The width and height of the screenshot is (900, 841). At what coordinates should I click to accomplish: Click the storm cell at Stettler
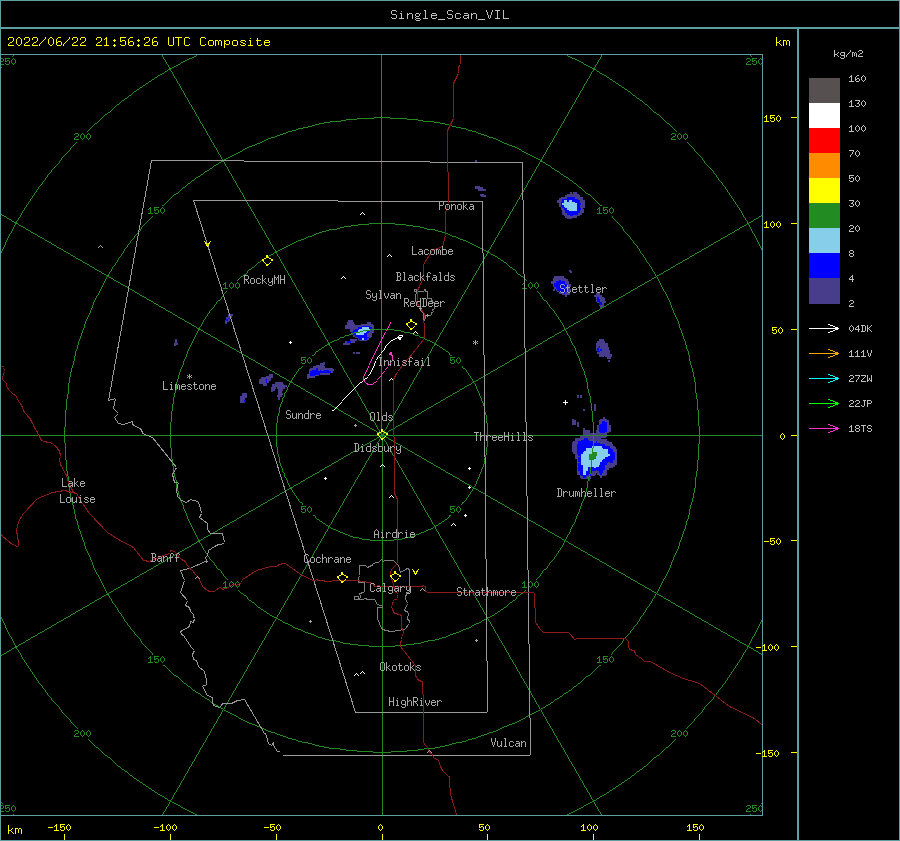561,285
